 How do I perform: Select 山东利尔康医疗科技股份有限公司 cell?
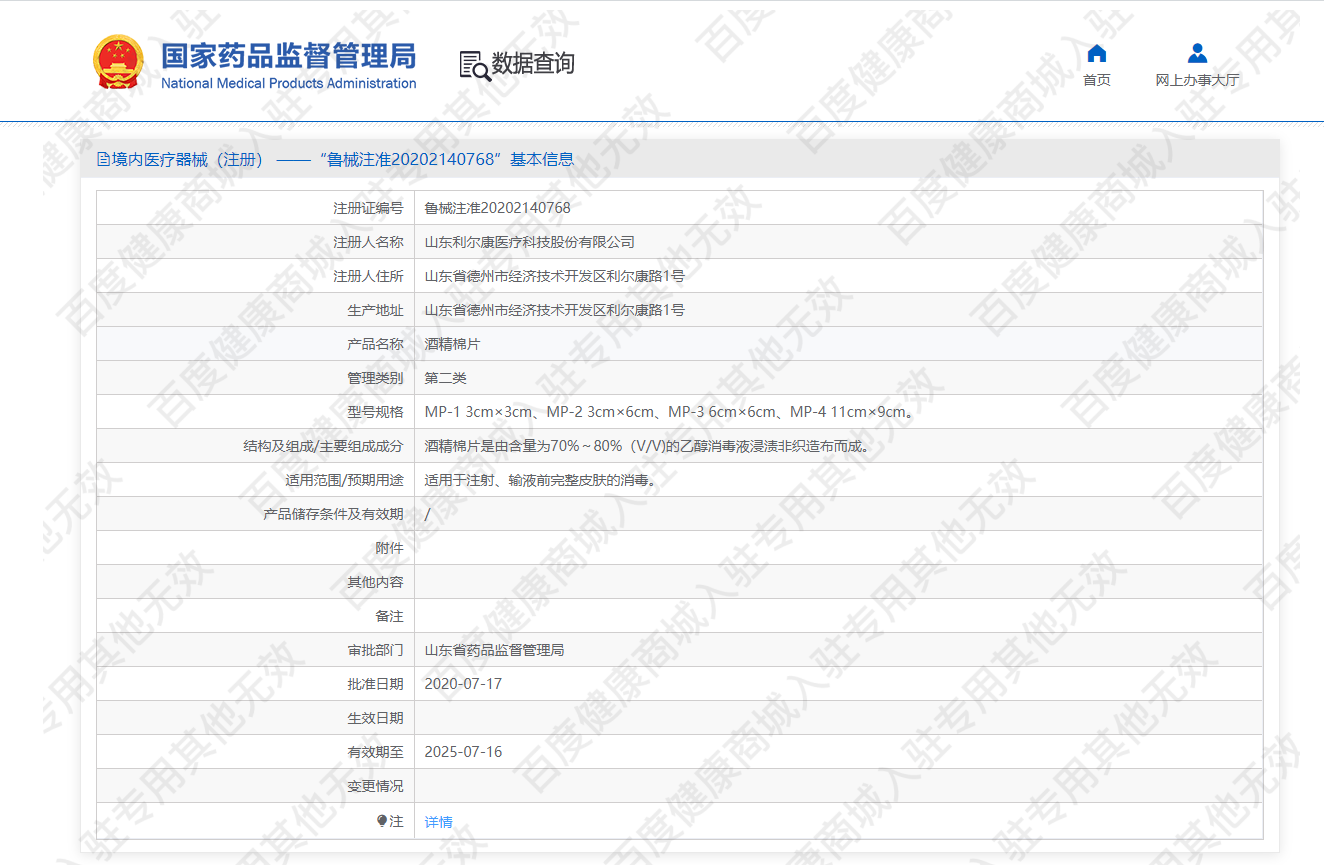(x=530, y=242)
